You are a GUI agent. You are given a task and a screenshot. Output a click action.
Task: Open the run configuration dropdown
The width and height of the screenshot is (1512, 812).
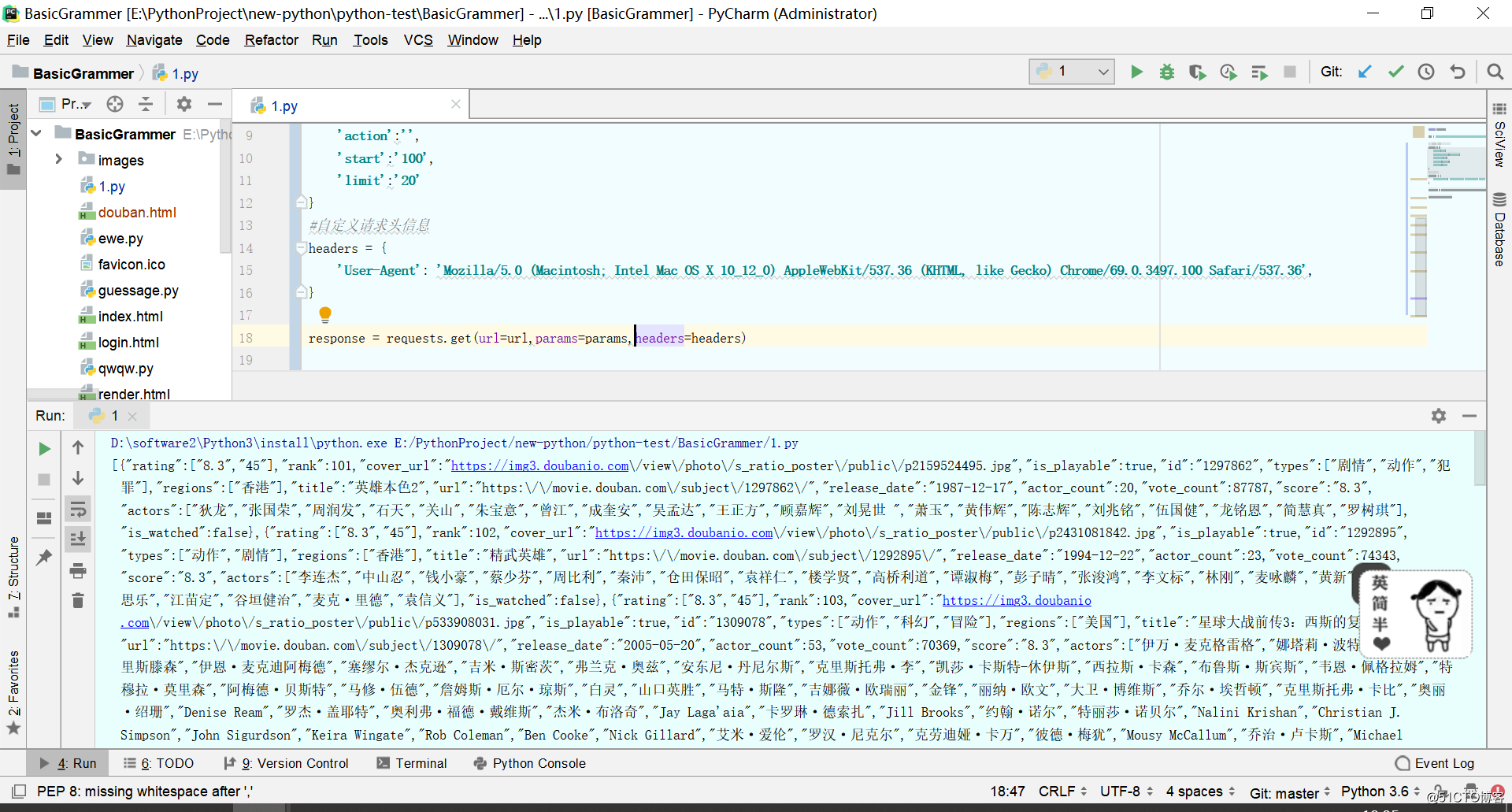click(x=1071, y=72)
